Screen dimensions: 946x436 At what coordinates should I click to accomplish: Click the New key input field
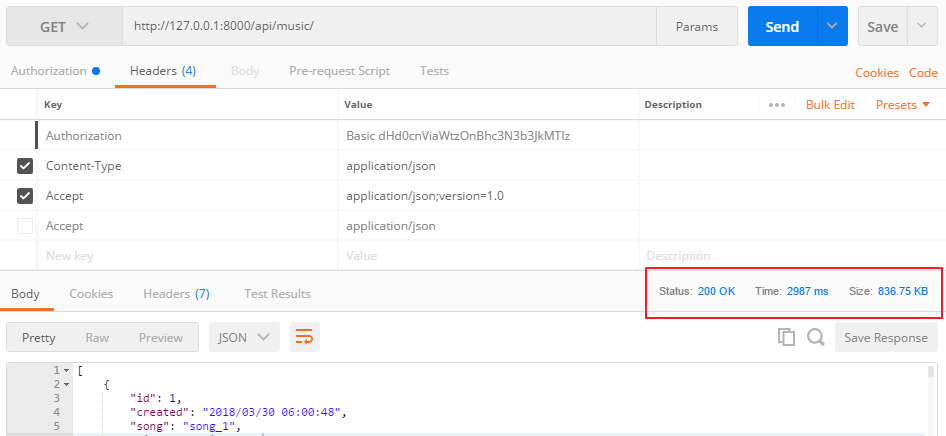pos(188,256)
